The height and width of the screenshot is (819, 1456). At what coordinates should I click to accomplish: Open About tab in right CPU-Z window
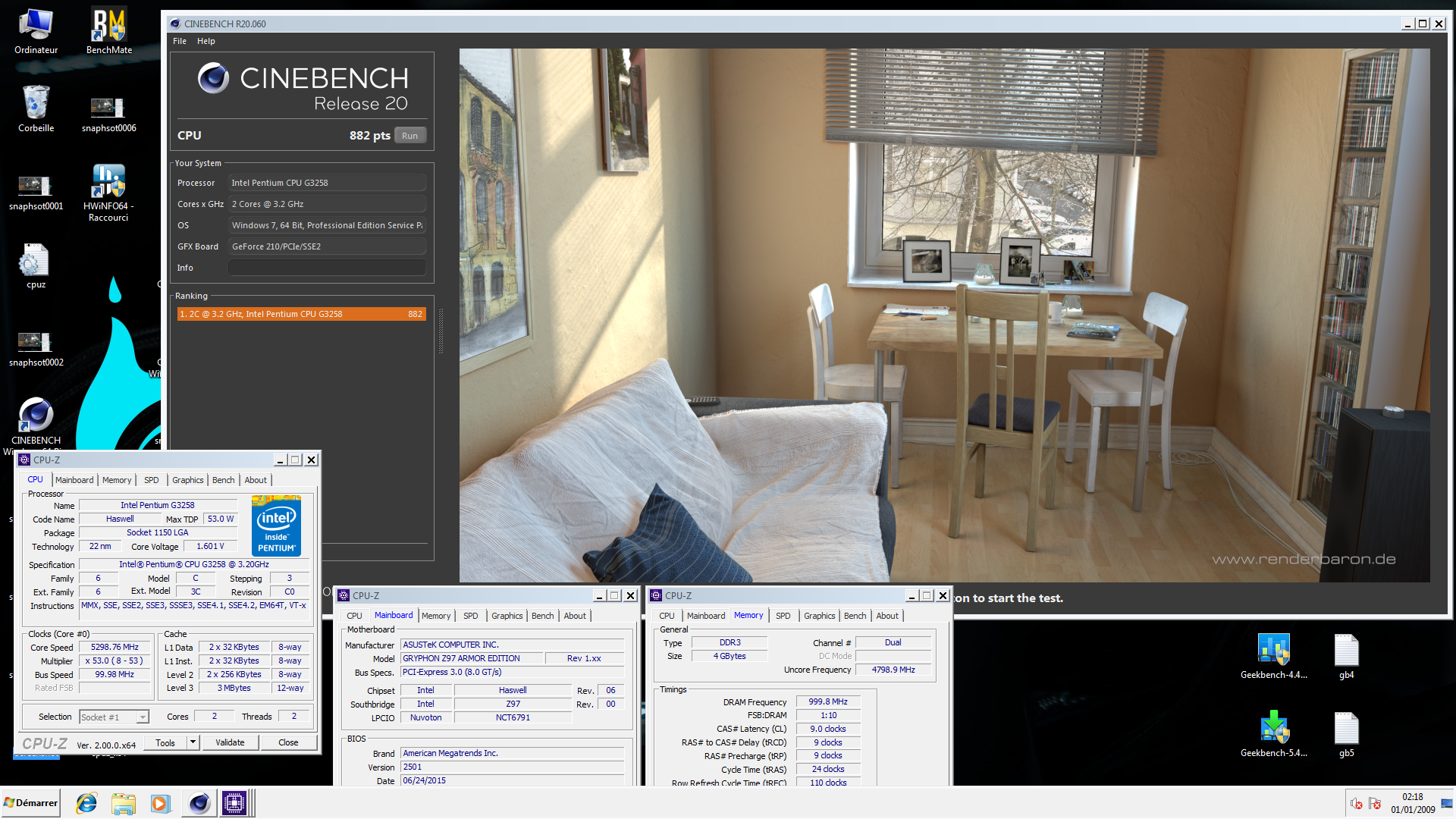coord(887,616)
